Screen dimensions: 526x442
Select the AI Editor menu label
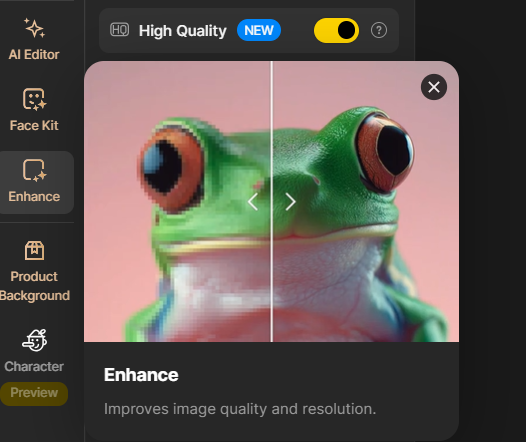click(x=34, y=55)
